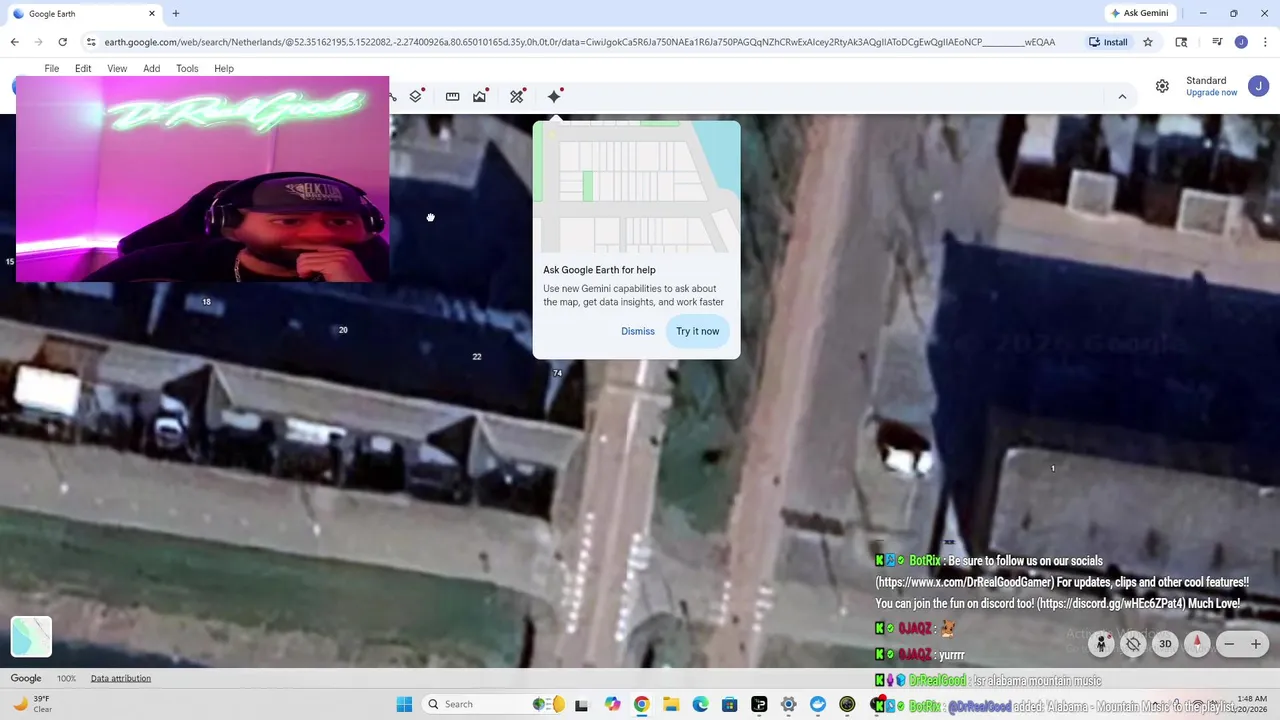Open the Google account avatar J
This screenshot has width=1280, height=720.
[1258, 86]
